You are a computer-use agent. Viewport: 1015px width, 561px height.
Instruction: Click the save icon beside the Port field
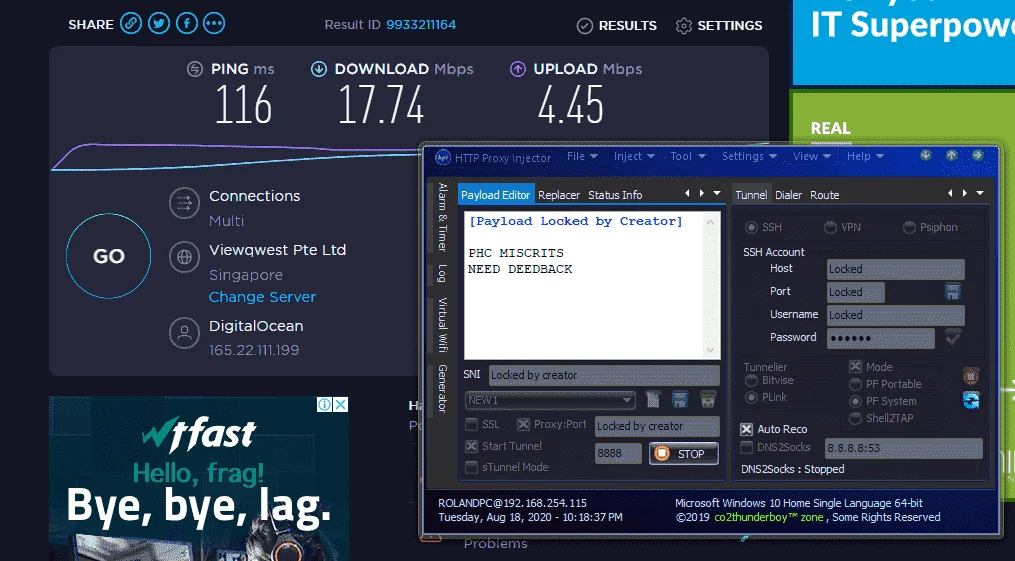coord(953,291)
